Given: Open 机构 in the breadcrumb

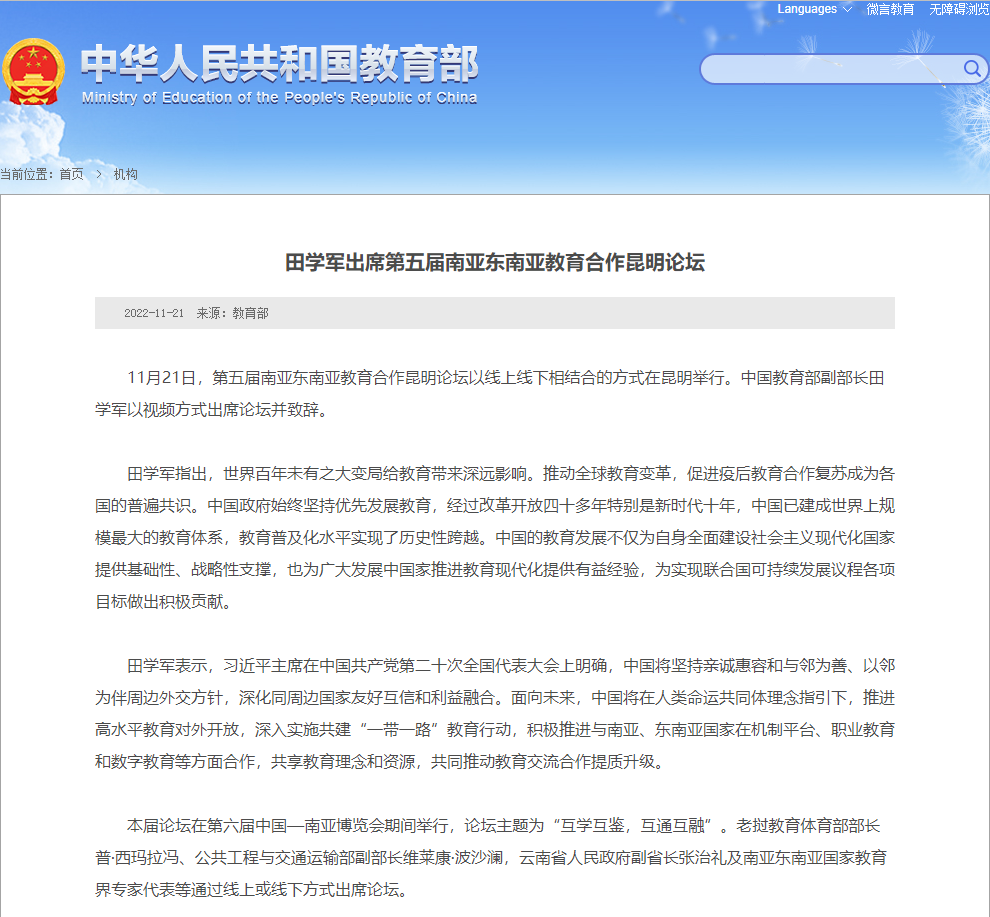Looking at the screenshot, I should (x=125, y=174).
